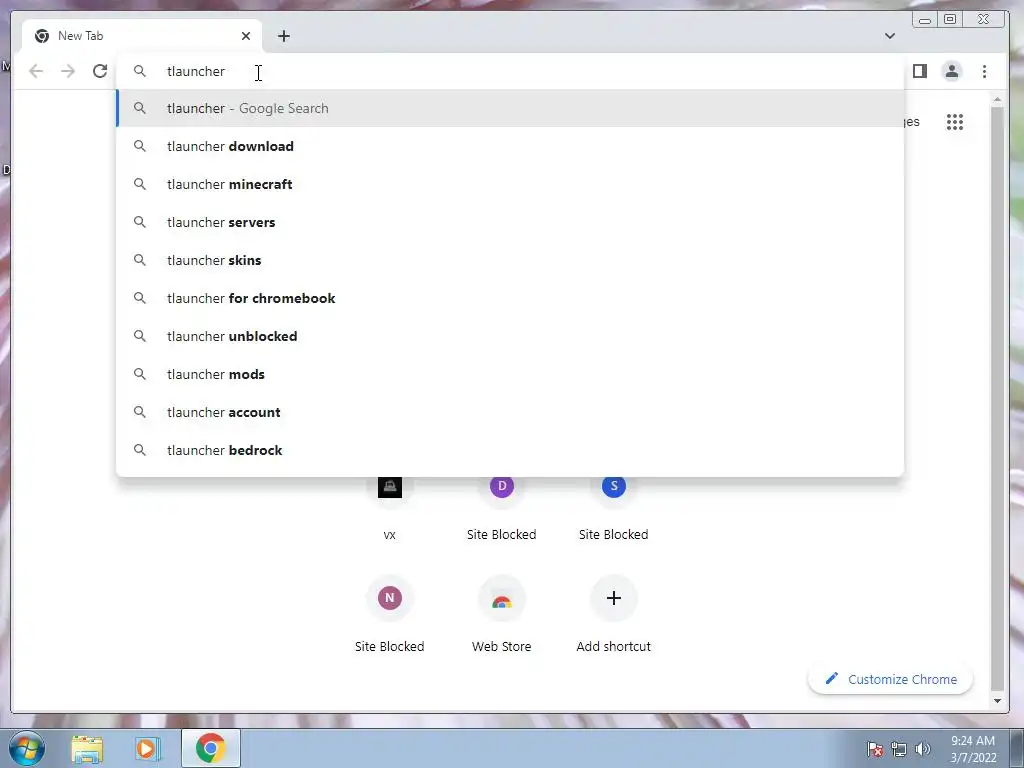
Task: Open the profile avatar menu
Action: pos(952,71)
